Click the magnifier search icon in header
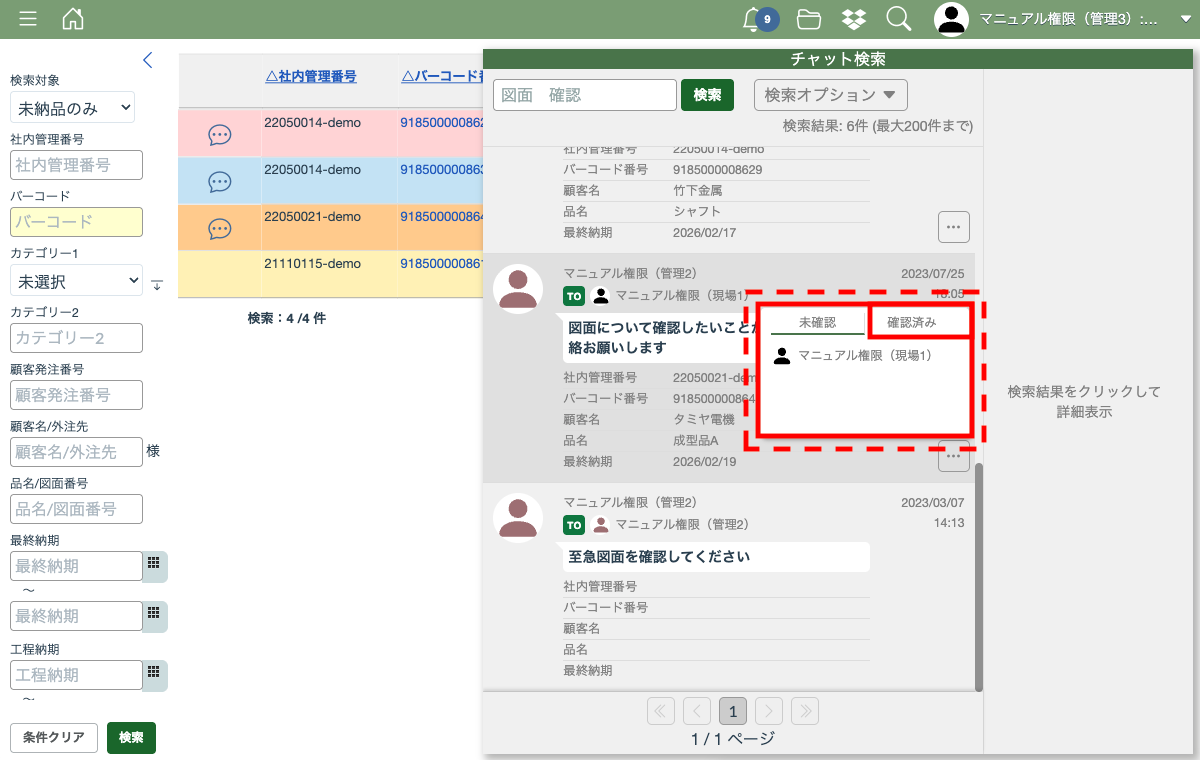This screenshot has height=760, width=1200. tap(898, 19)
